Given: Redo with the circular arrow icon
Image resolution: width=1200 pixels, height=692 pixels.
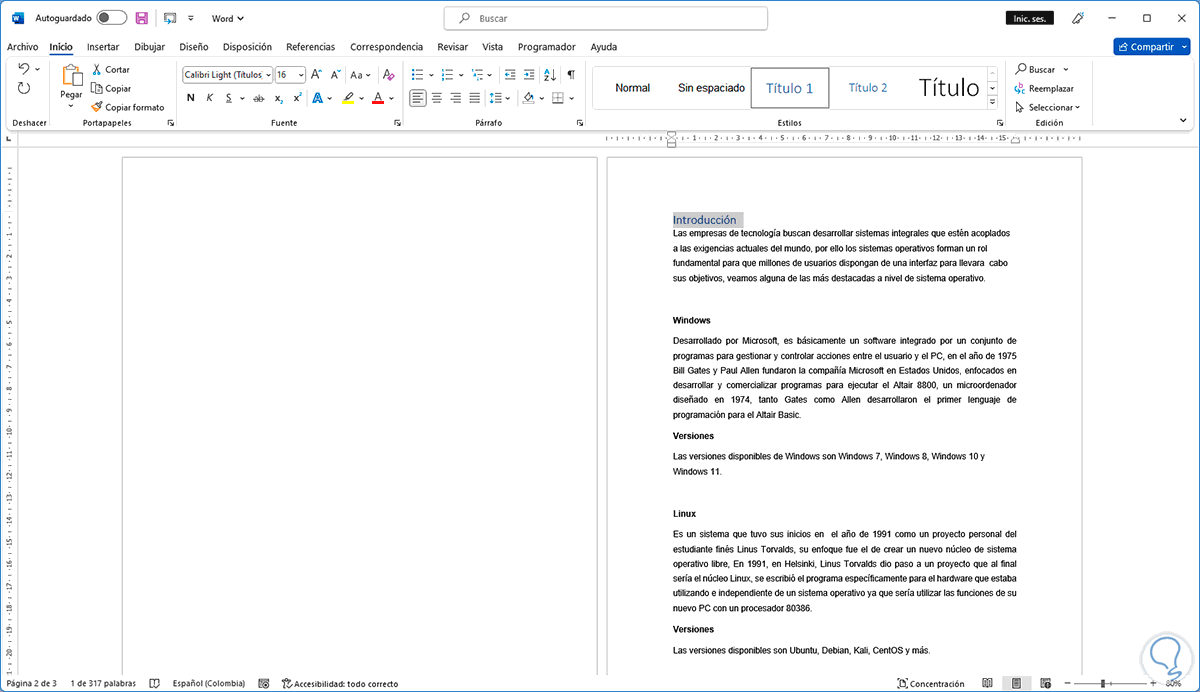Looking at the screenshot, I should [24, 88].
